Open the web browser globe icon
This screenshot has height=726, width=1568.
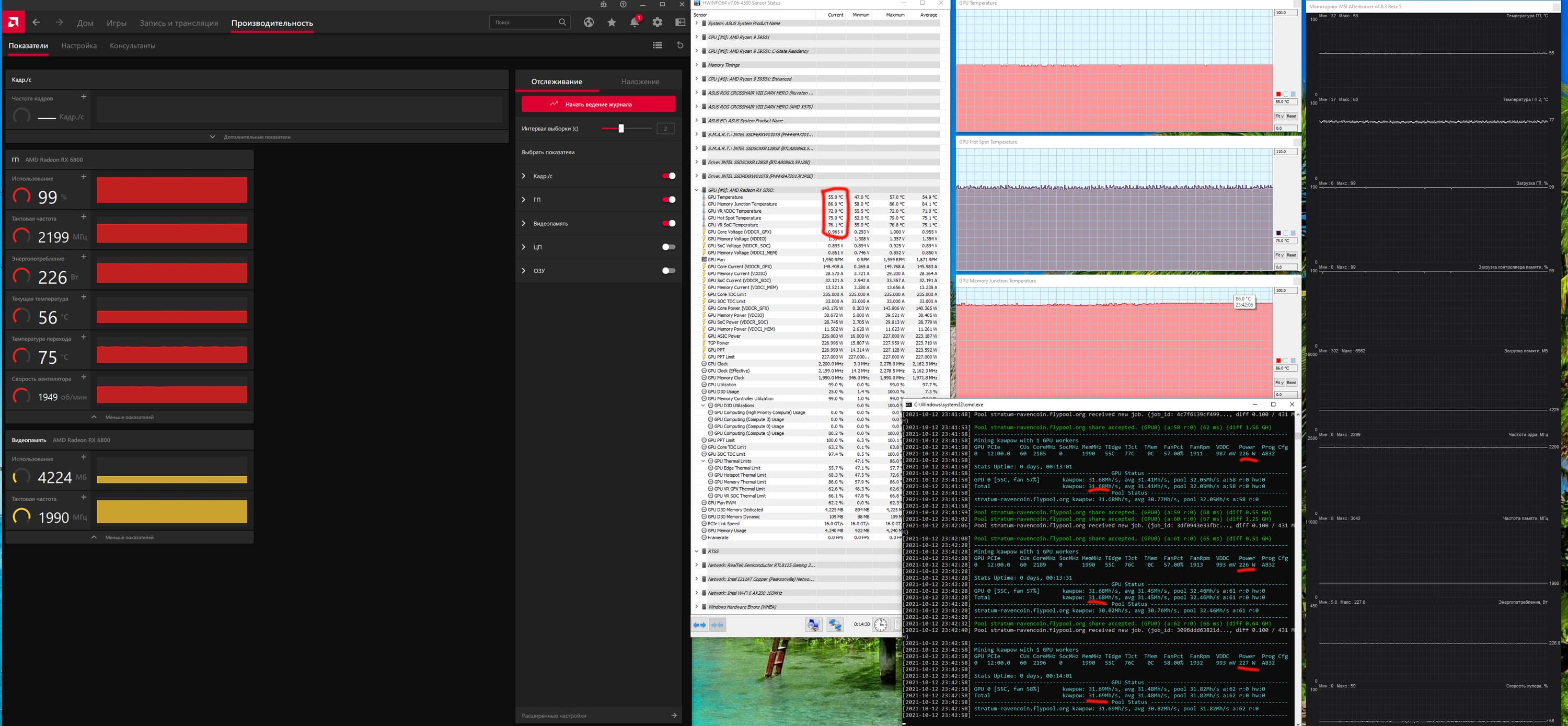[x=588, y=22]
